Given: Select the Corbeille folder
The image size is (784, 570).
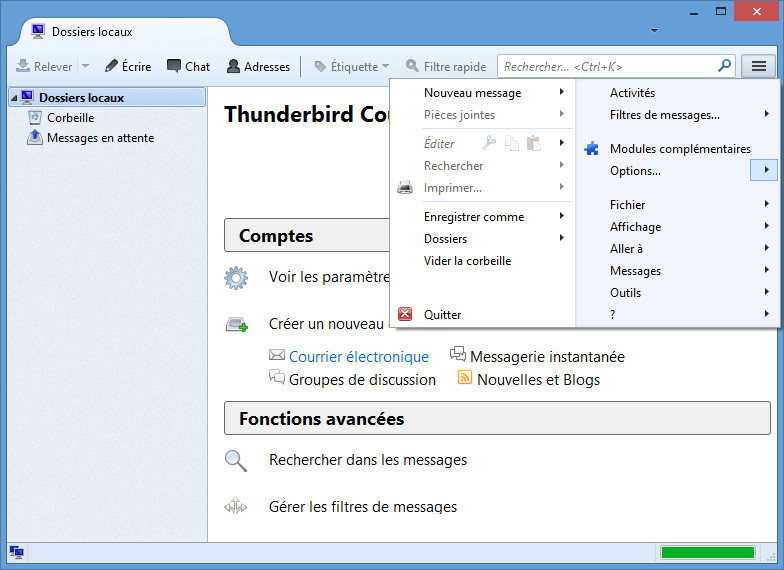Looking at the screenshot, I should tap(70, 118).
